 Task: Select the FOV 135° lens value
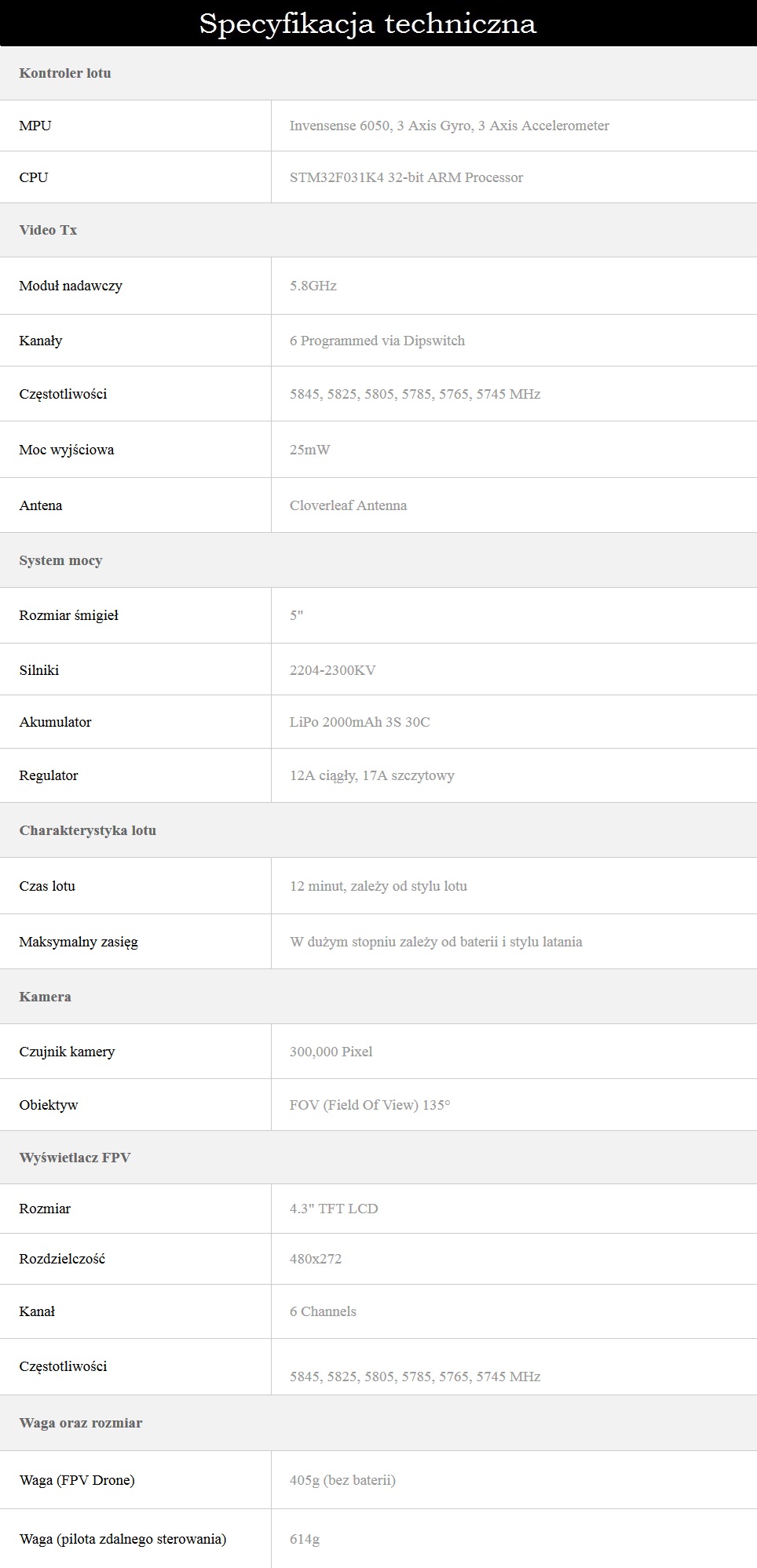coord(370,1105)
